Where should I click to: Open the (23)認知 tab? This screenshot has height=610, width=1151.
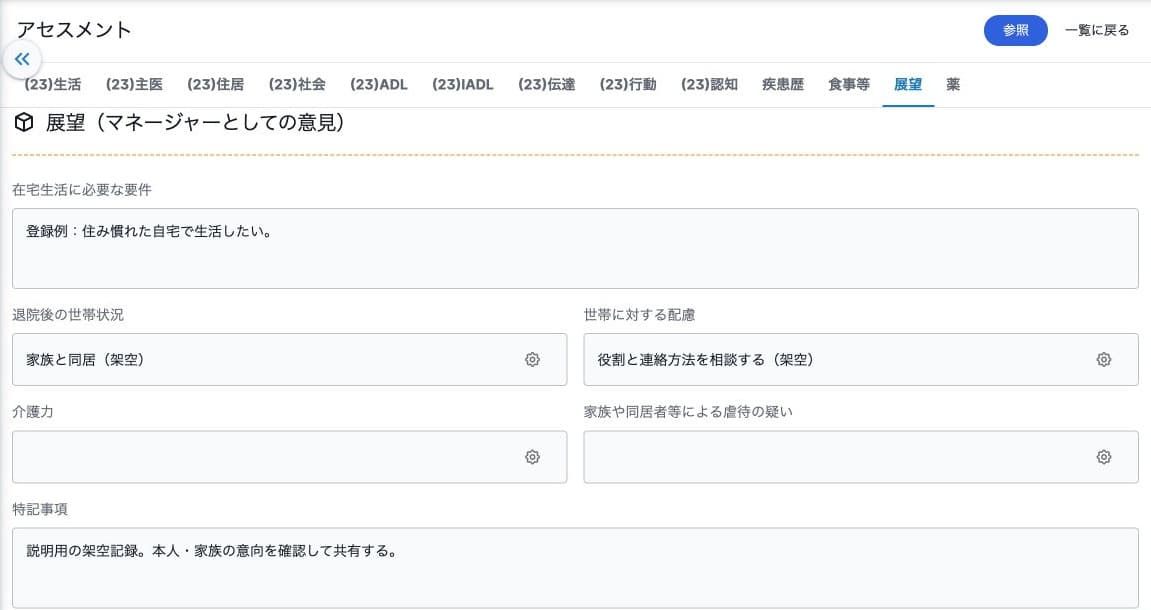click(709, 84)
